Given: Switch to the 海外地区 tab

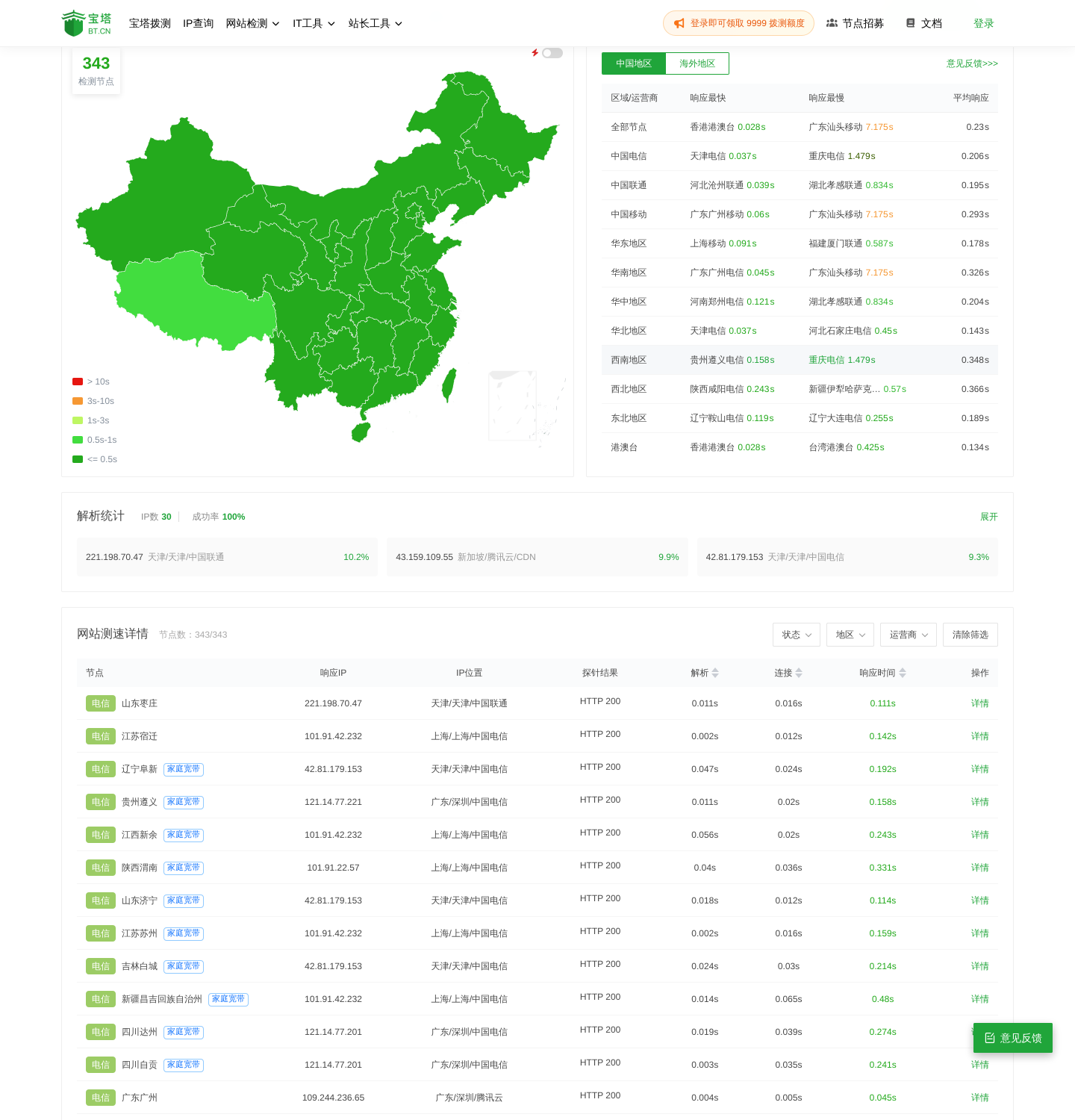Looking at the screenshot, I should 697,63.
